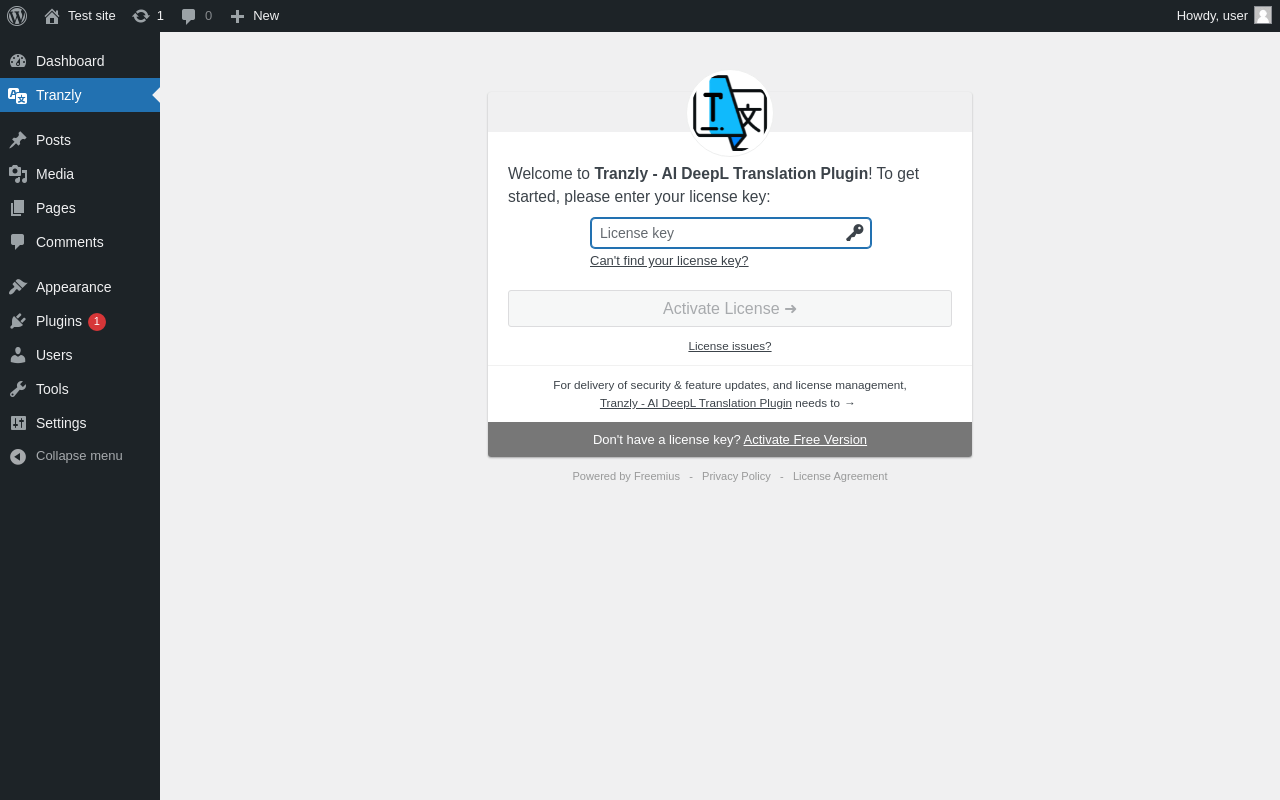Viewport: 1280px width, 800px height.
Task: Open the Tools menu item
Action: (x=80, y=389)
